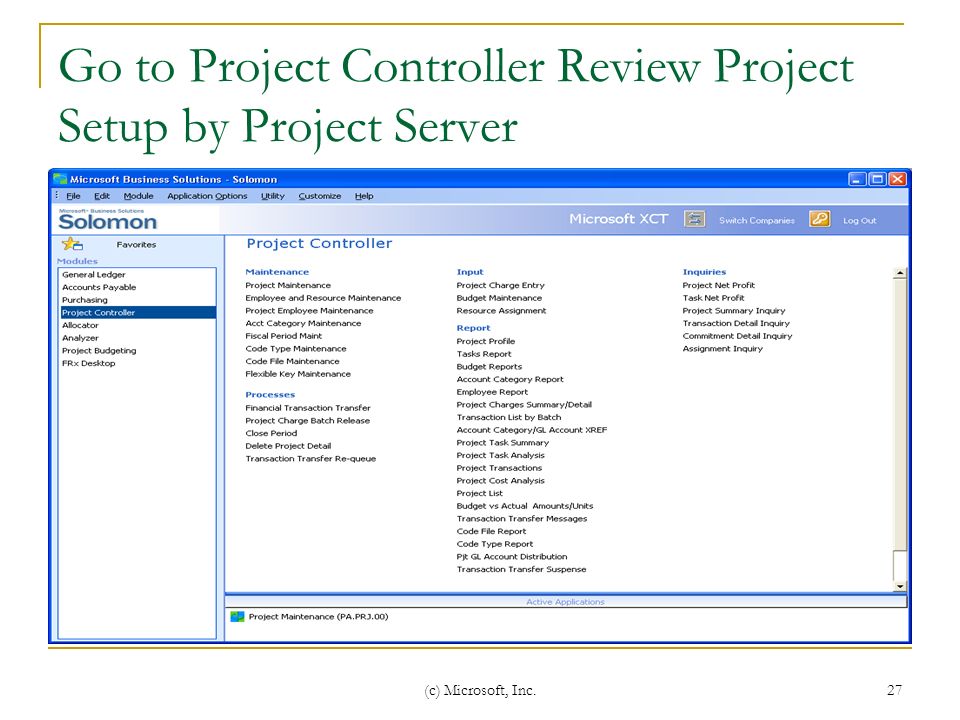Open Project Cost Analysis report
The width and height of the screenshot is (960, 720).
[x=500, y=481]
